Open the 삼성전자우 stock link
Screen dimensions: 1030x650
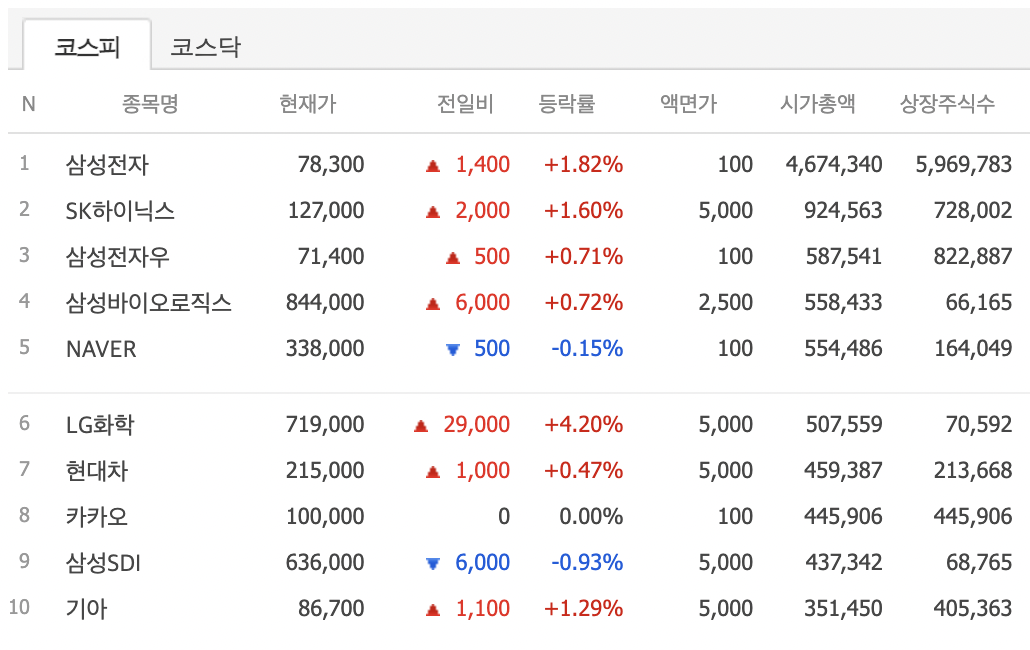click(x=118, y=256)
